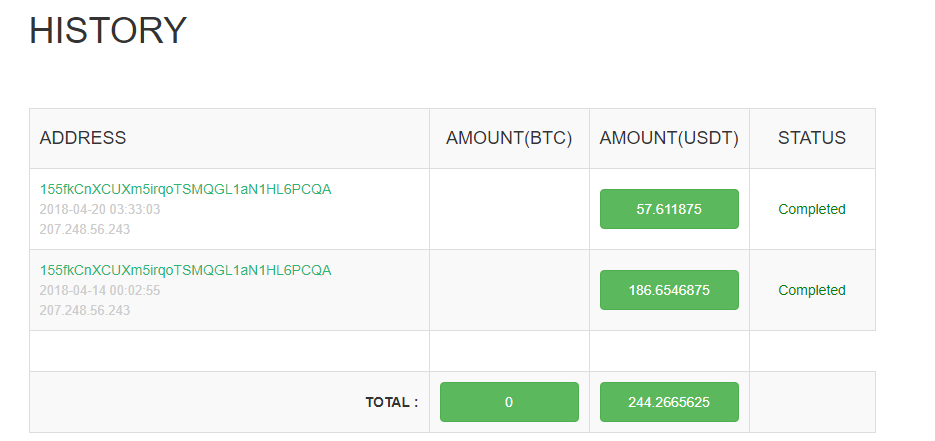Image resolution: width=935 pixels, height=441 pixels.
Task: Click Completed status in first row
Action: [812, 209]
